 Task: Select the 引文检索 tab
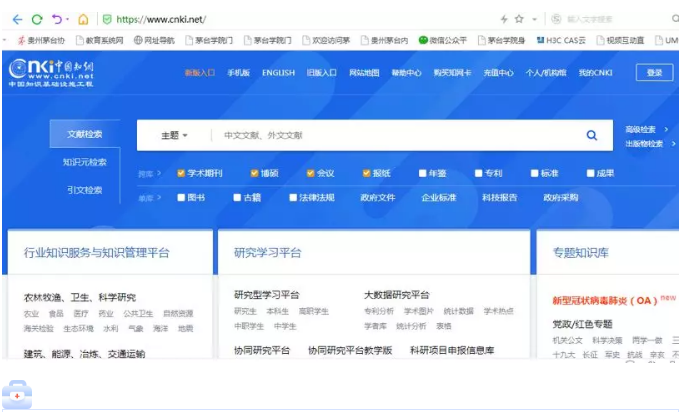84,190
